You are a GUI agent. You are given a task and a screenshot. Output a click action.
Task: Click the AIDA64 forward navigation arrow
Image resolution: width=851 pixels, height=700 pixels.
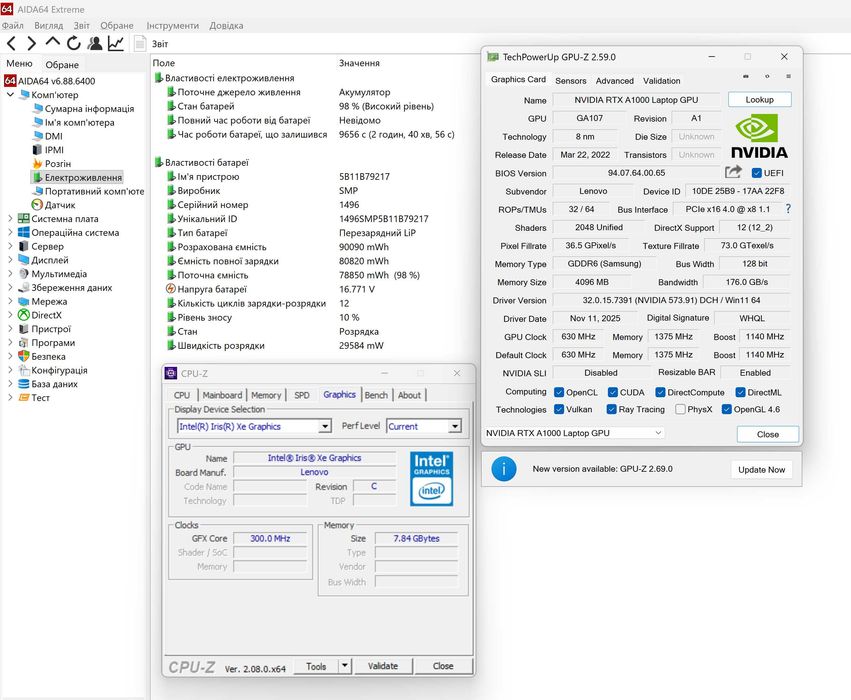pos(31,43)
